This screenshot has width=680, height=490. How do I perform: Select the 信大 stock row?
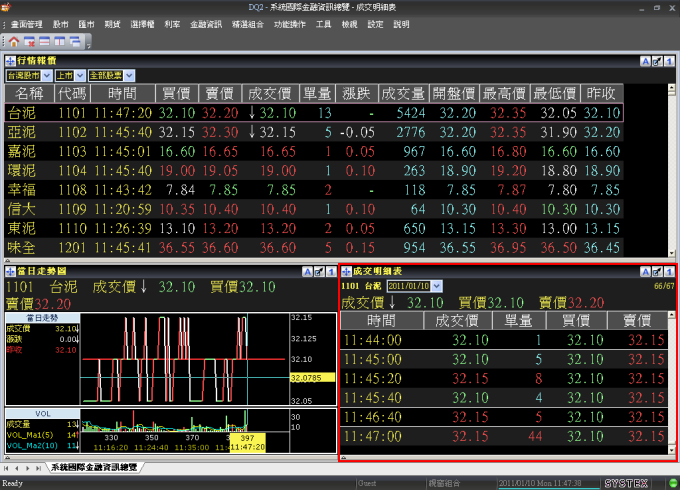click(x=314, y=209)
